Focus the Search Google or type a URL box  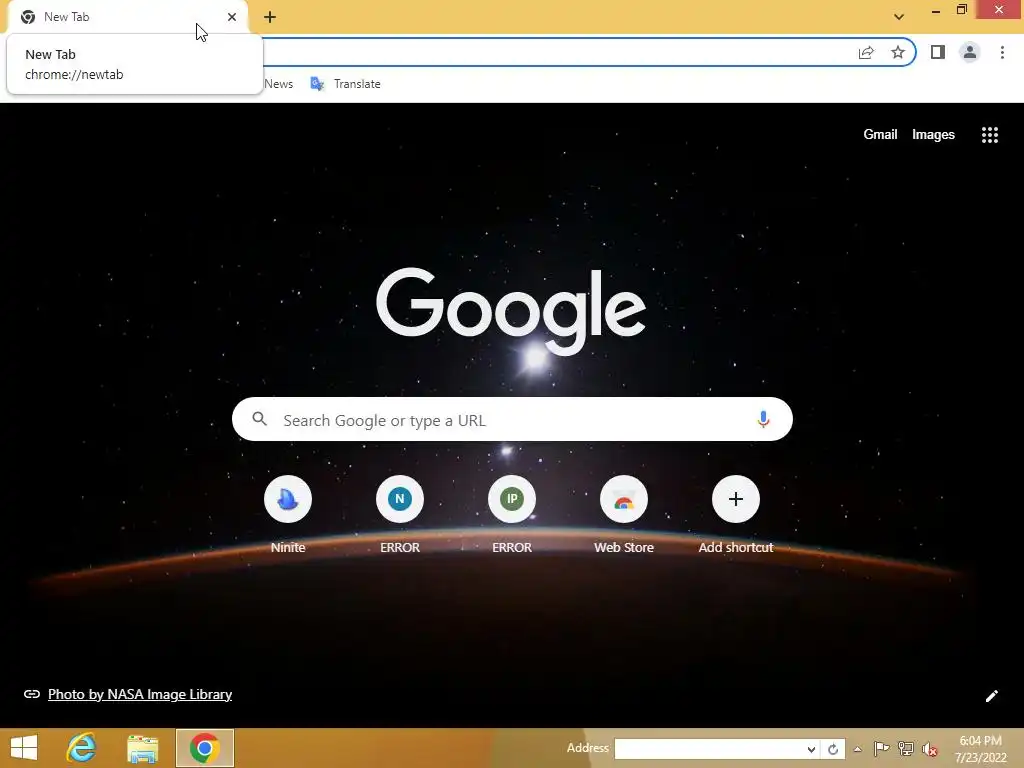point(512,419)
